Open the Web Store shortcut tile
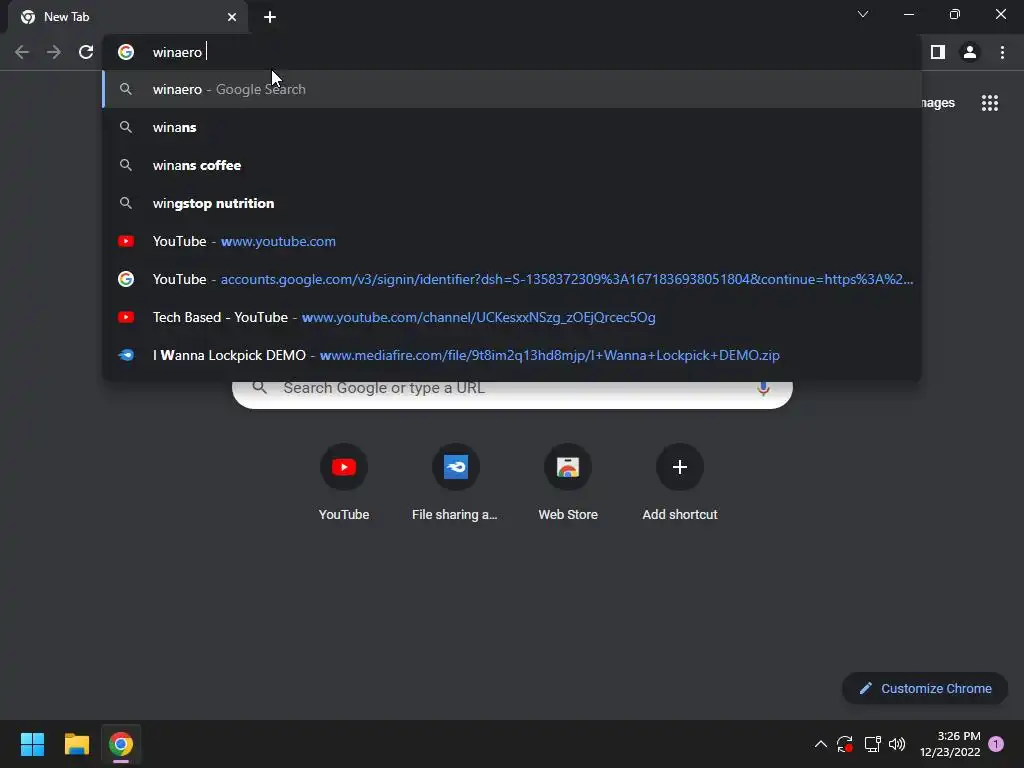This screenshot has width=1024, height=768. click(x=568, y=483)
